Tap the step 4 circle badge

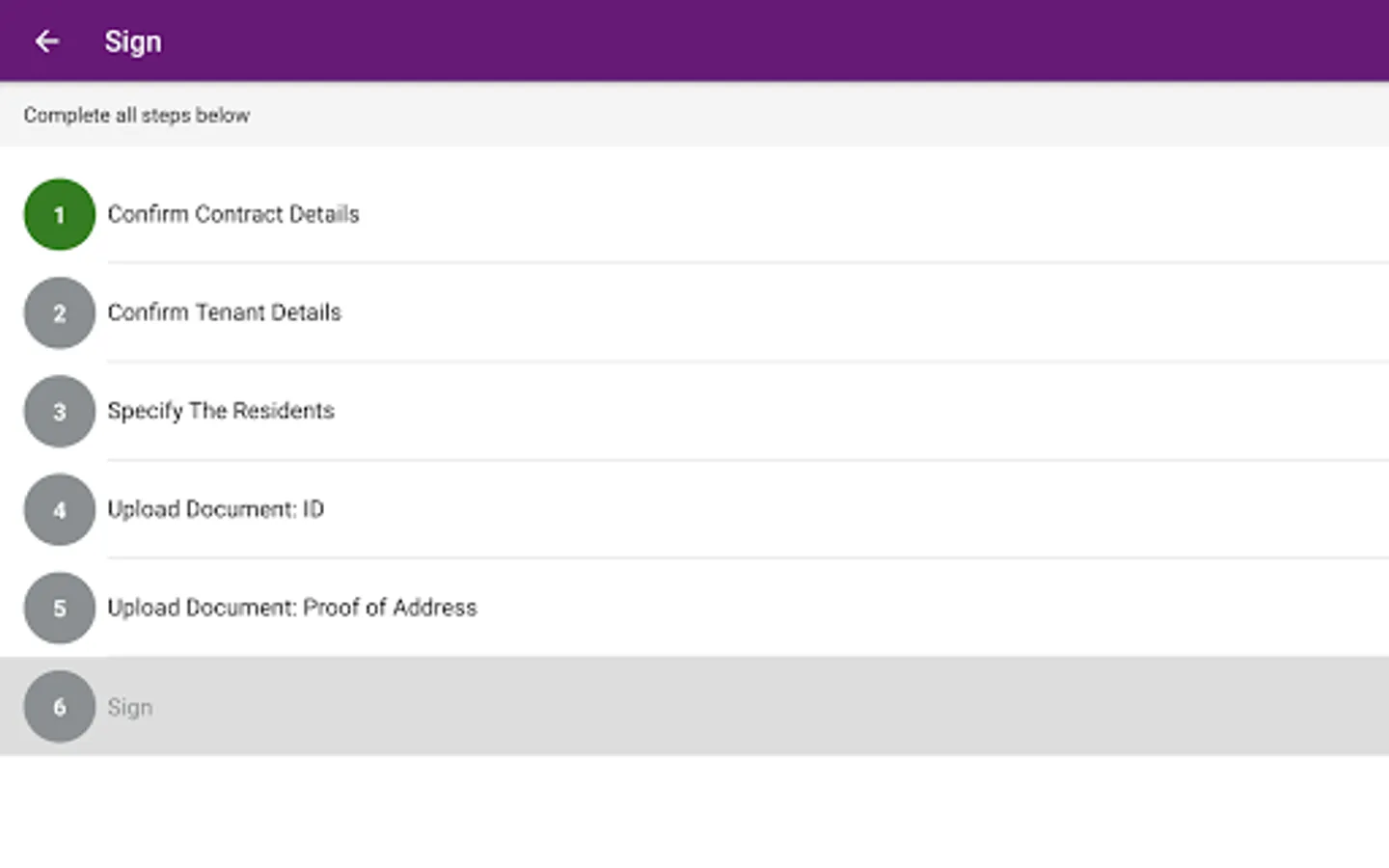click(x=60, y=509)
